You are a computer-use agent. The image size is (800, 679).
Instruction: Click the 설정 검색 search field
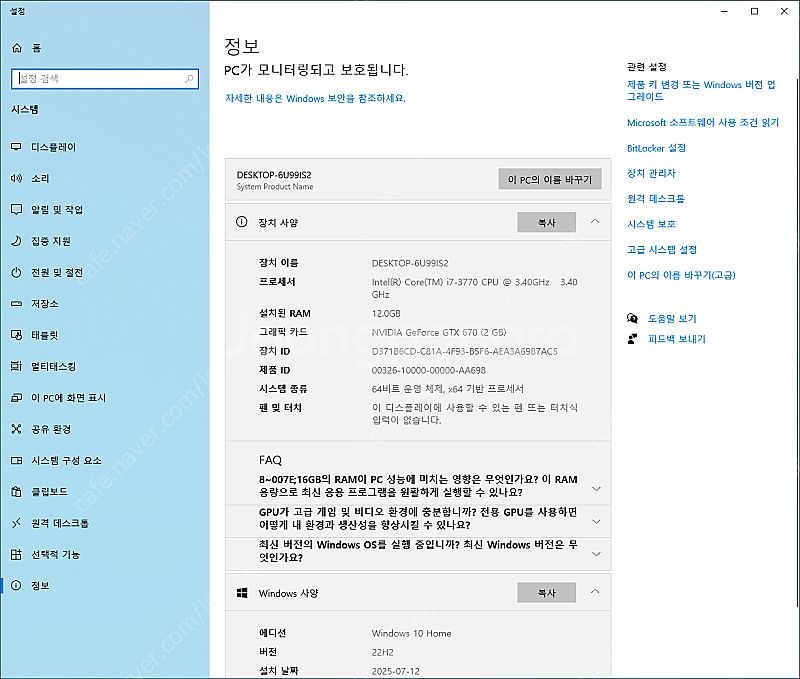coord(105,79)
